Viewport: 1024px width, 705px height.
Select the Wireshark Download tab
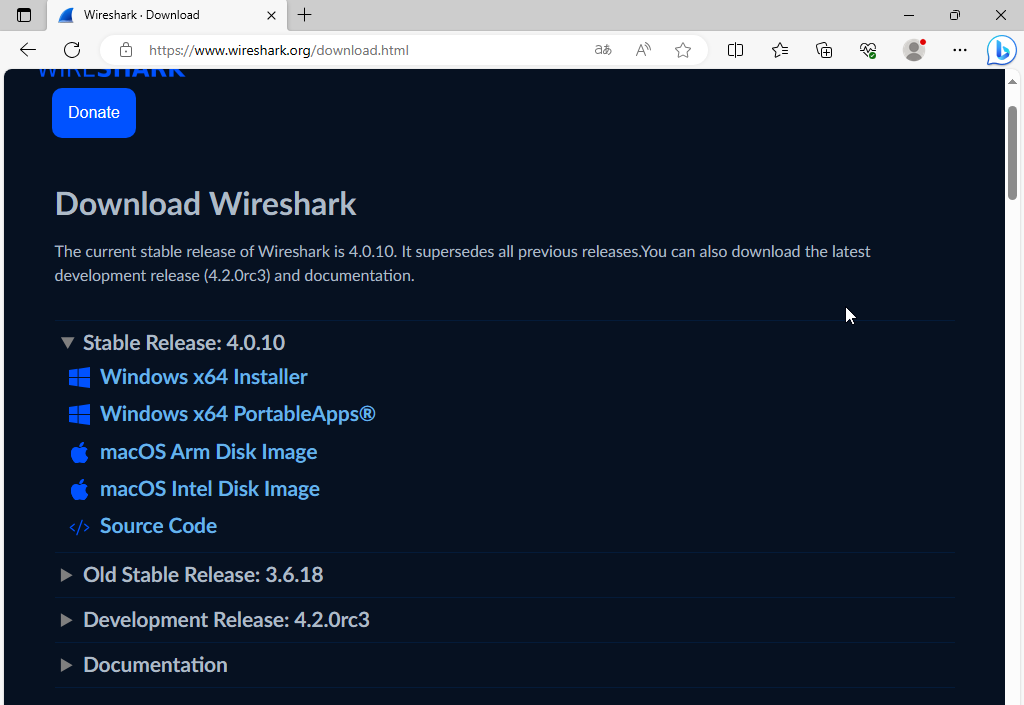(x=167, y=15)
